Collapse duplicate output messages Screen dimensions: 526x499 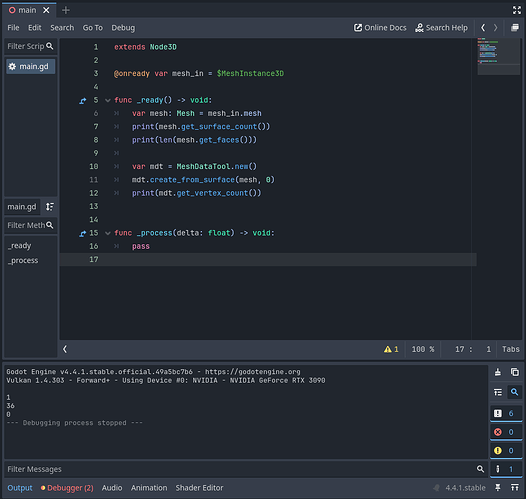pos(498,392)
